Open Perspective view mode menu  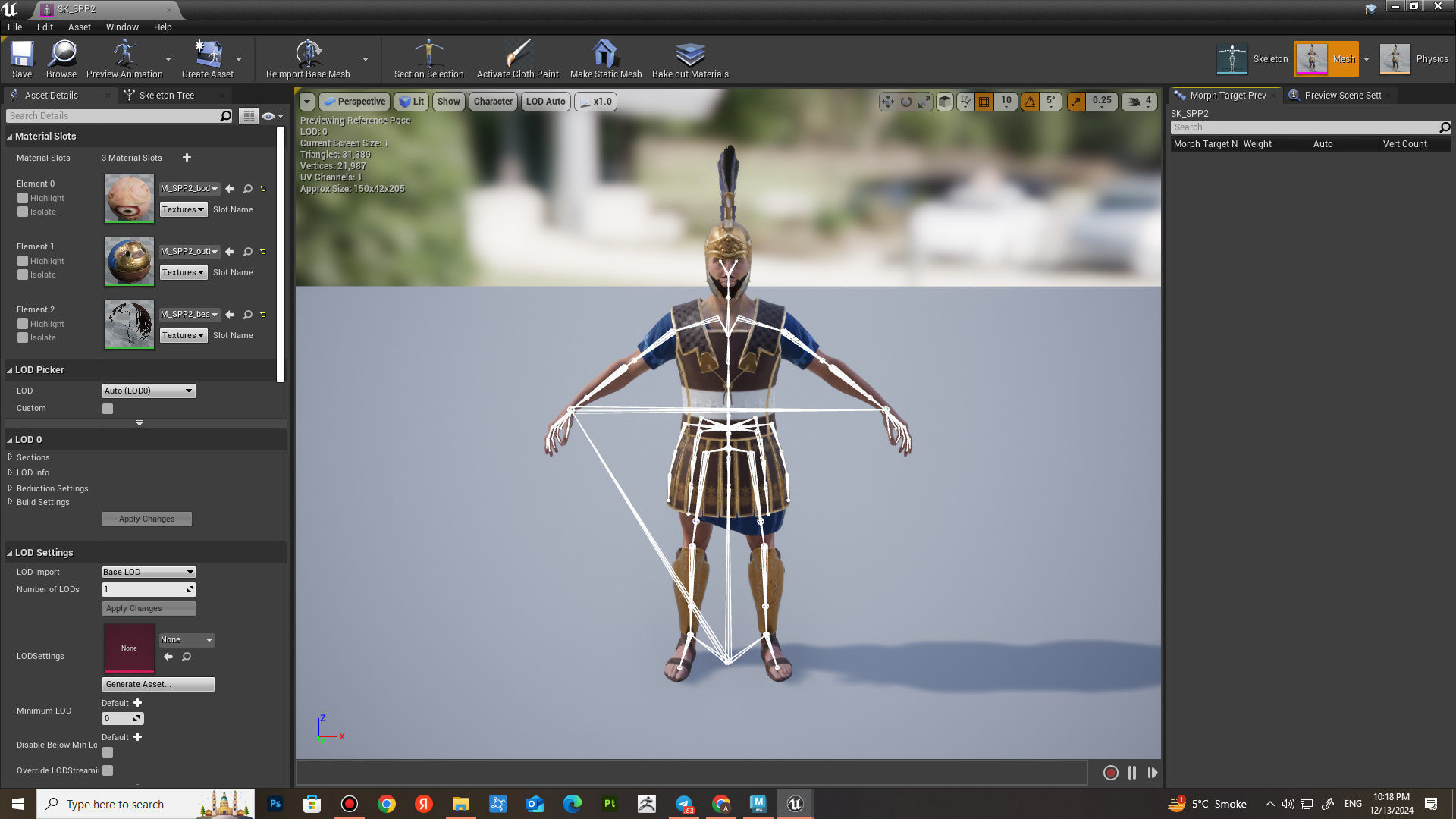pyautogui.click(x=354, y=102)
